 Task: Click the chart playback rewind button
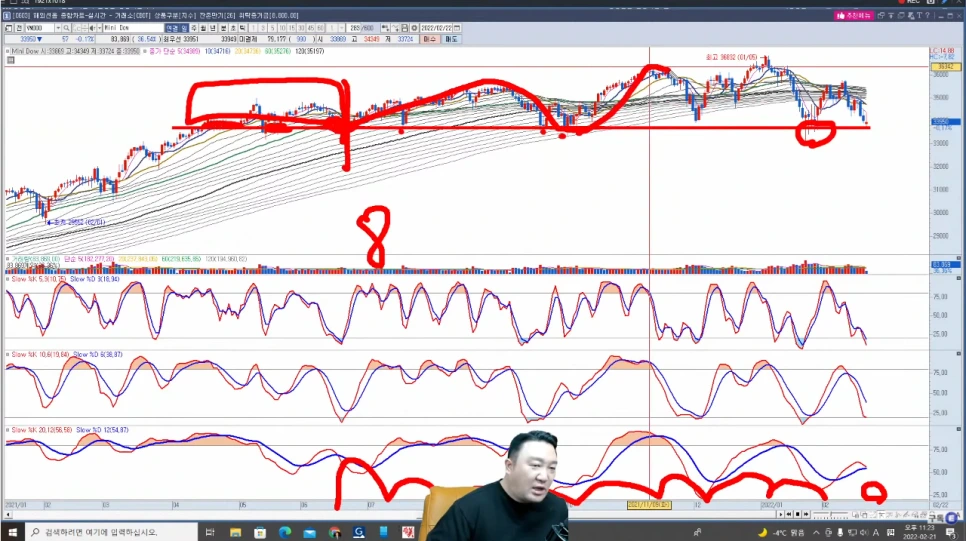click(x=789, y=514)
